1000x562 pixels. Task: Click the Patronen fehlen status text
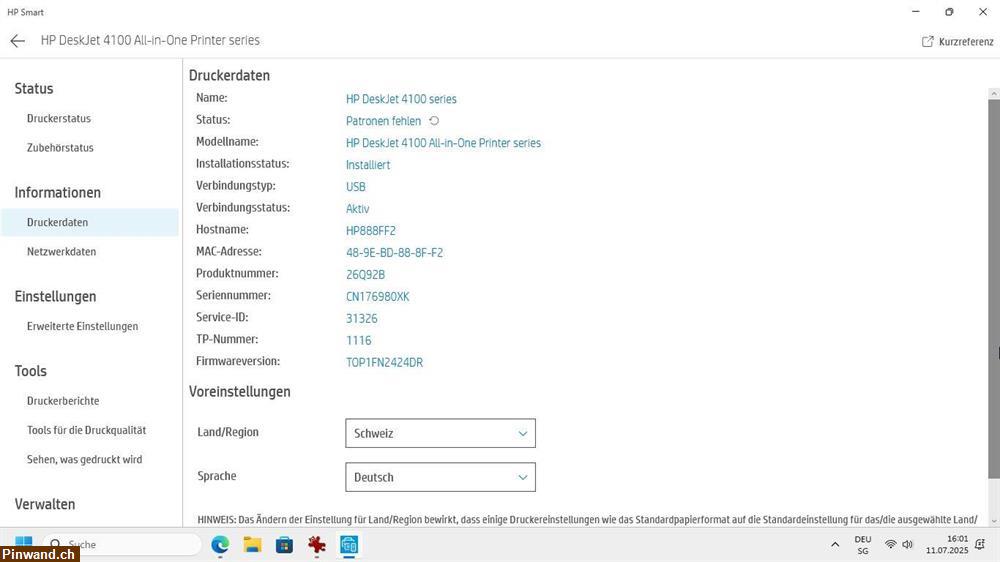pos(383,121)
